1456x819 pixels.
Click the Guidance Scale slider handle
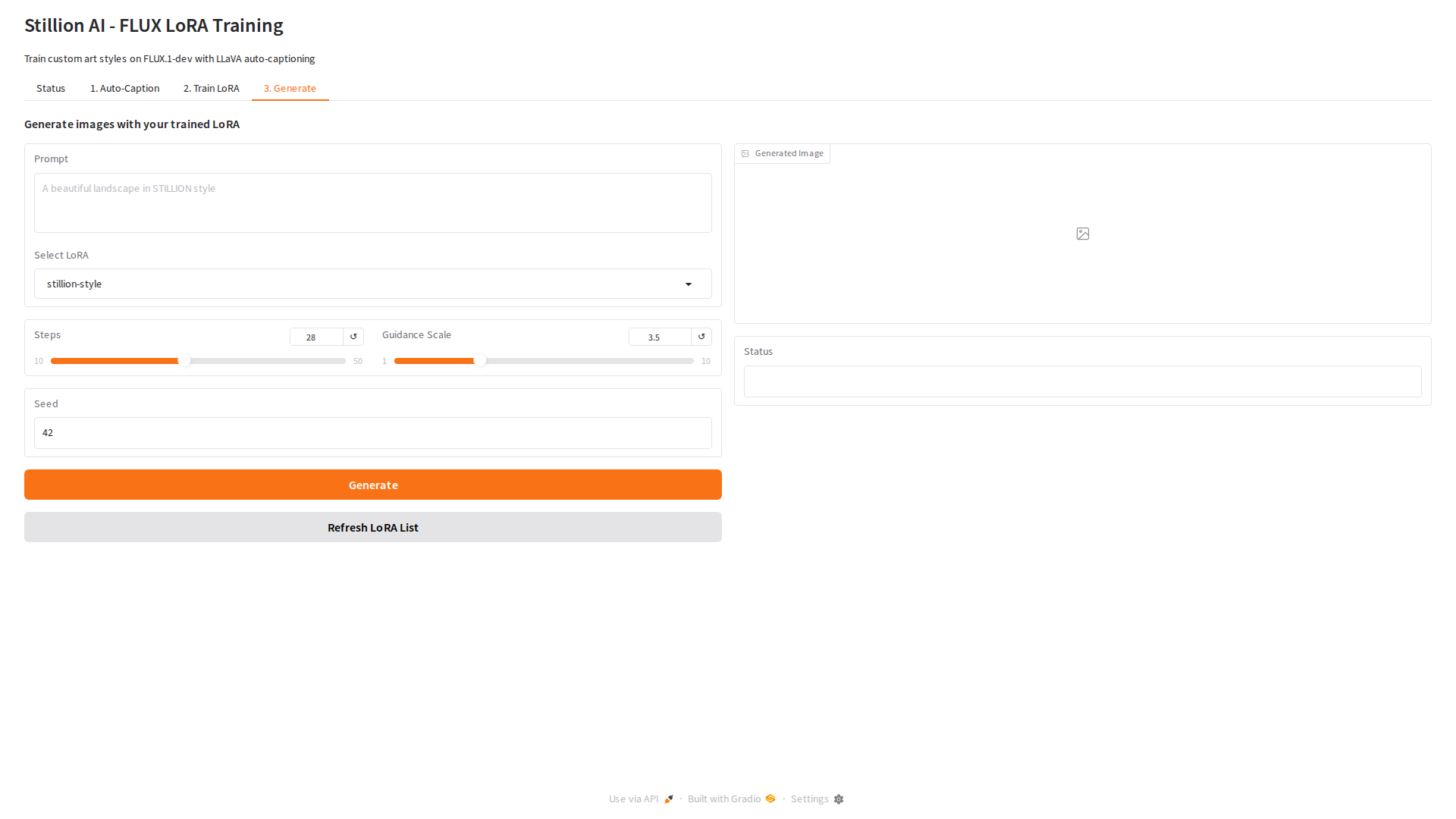pyautogui.click(x=480, y=361)
